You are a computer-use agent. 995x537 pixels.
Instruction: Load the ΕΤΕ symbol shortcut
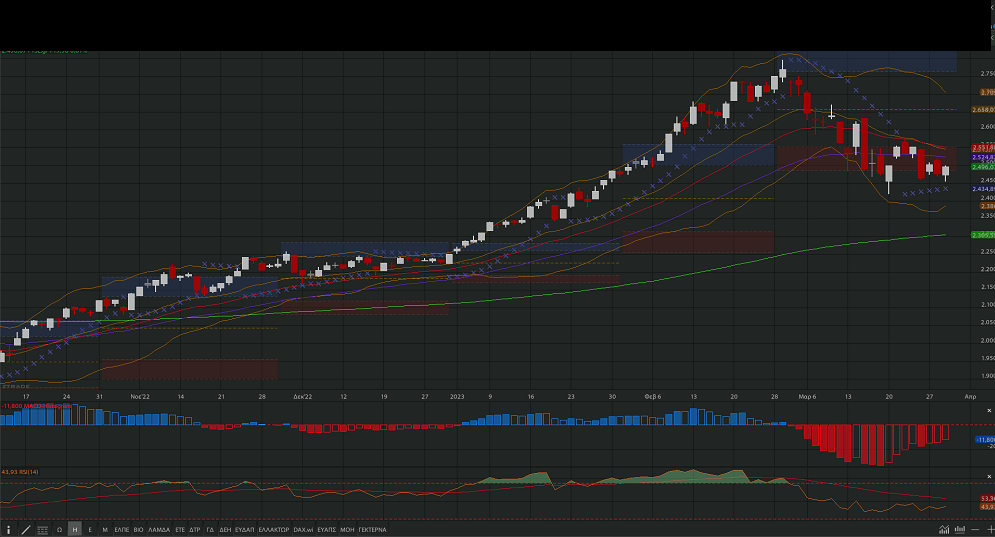pyautogui.click(x=180, y=529)
